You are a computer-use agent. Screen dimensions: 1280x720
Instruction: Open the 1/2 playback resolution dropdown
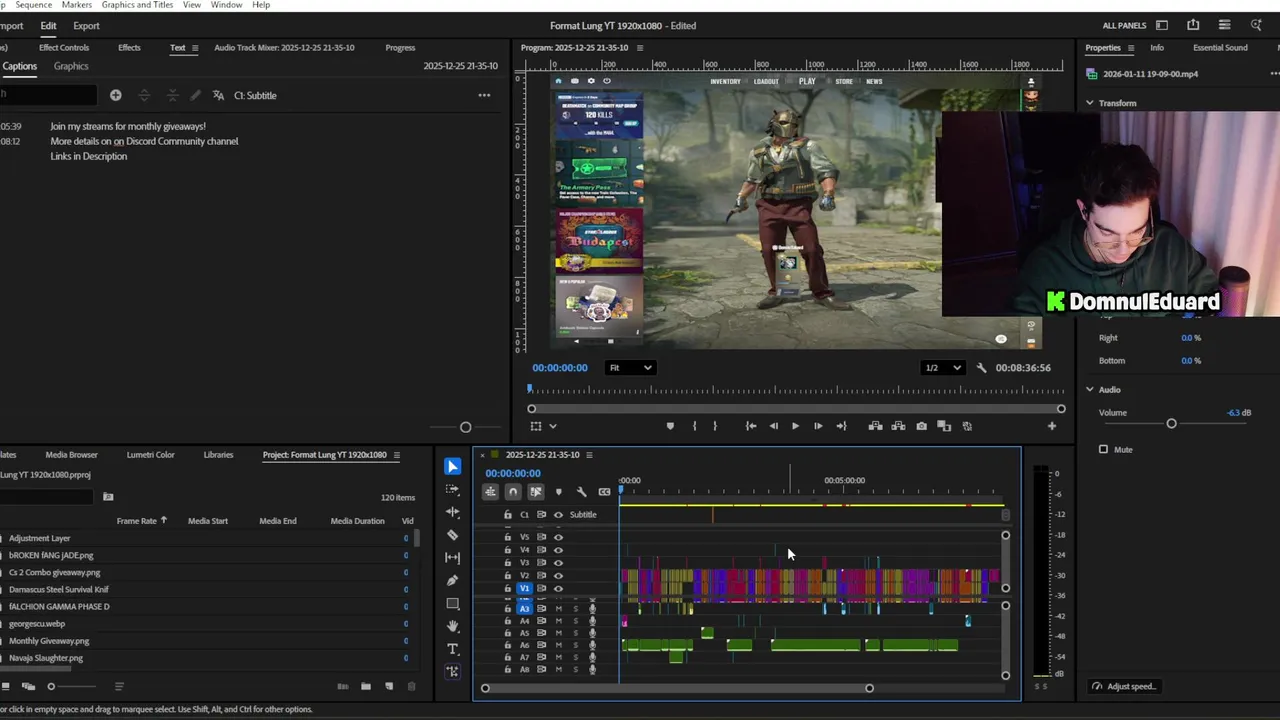pyautogui.click(x=943, y=368)
